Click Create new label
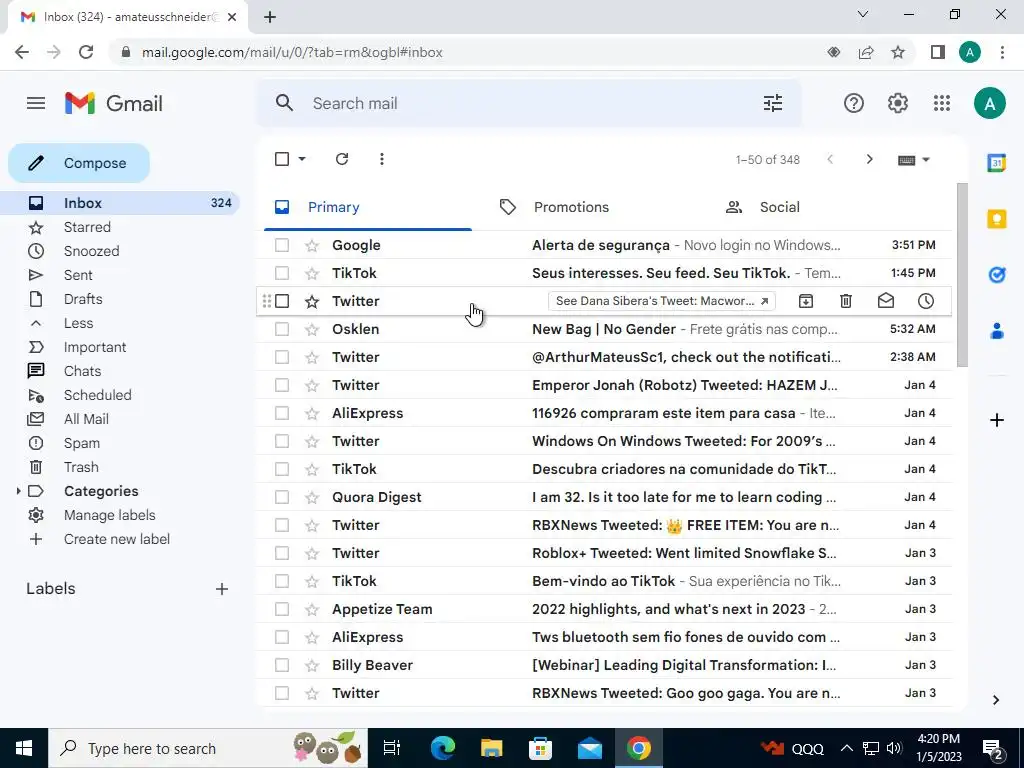 pos(116,539)
